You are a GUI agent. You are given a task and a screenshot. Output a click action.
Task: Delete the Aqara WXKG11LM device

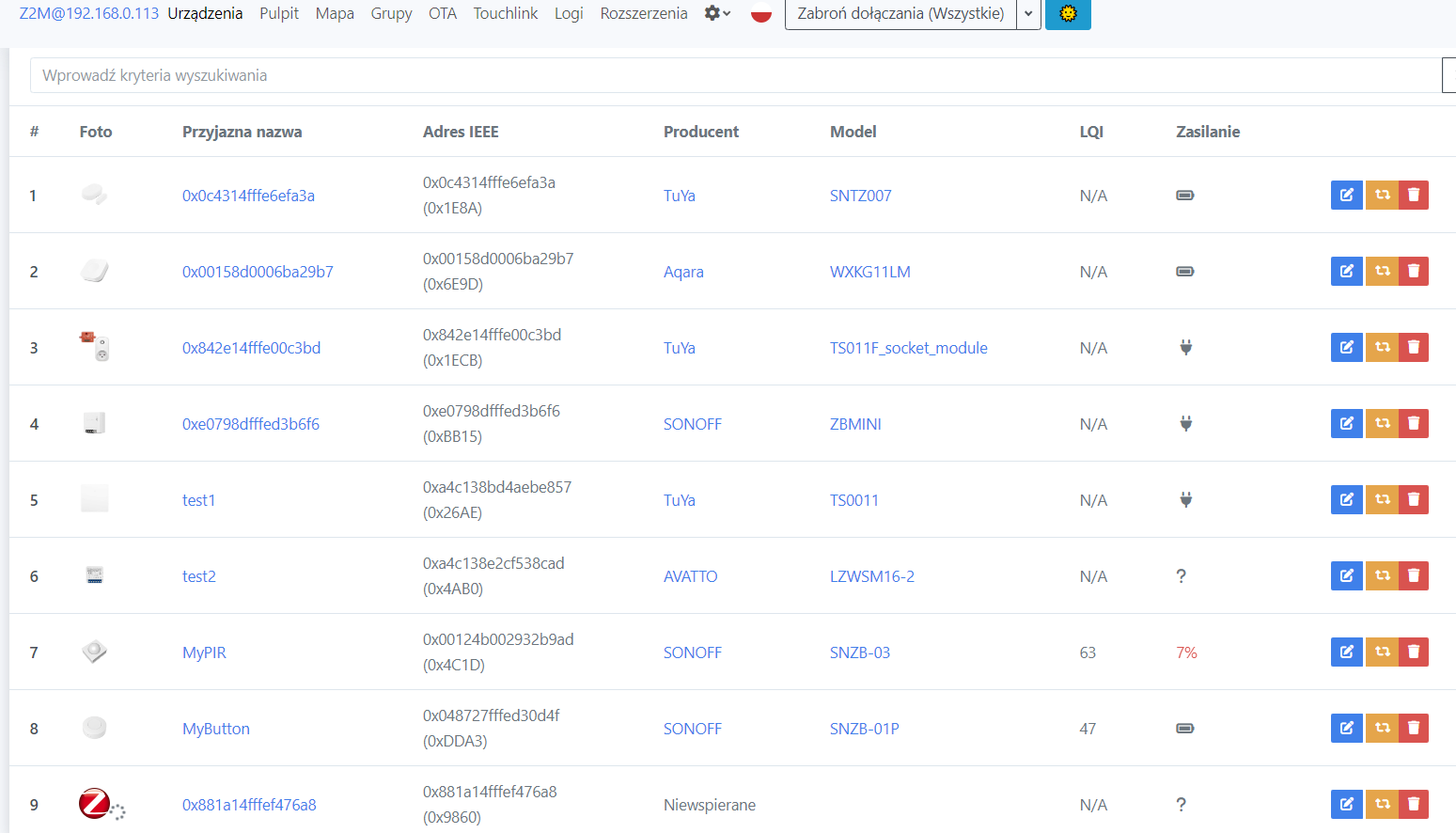click(1414, 271)
